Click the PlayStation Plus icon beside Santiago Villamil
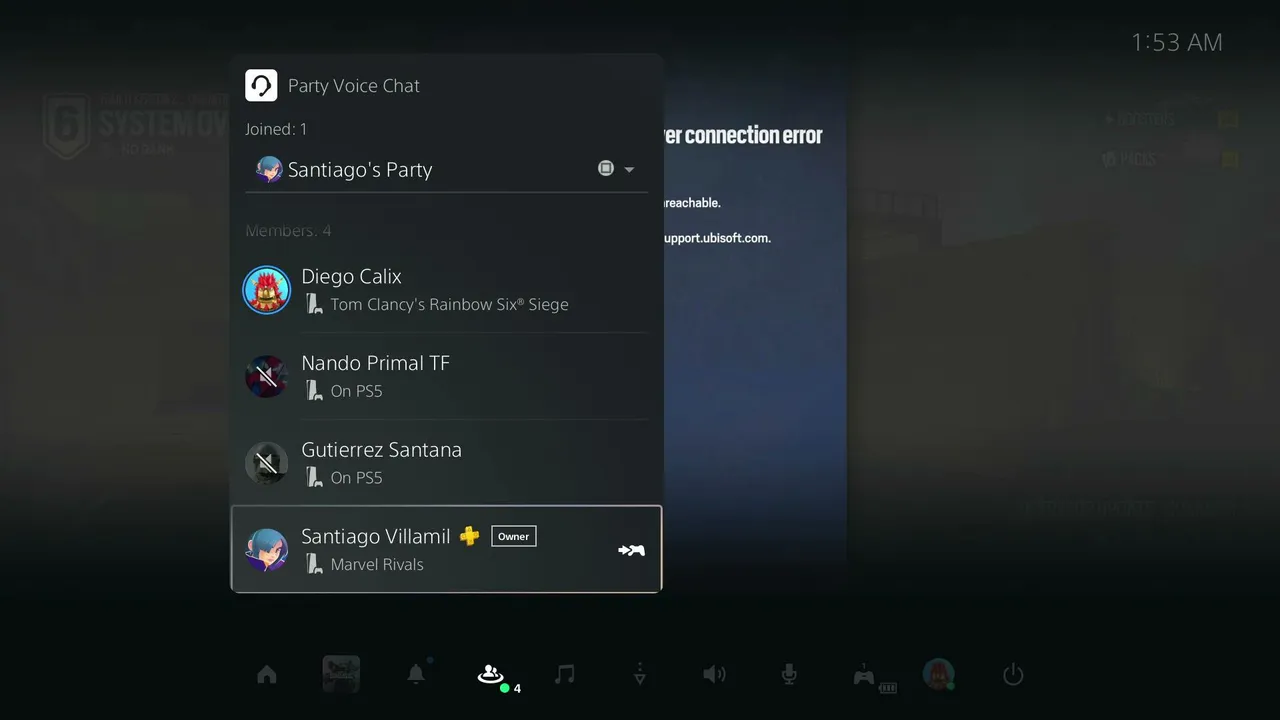The height and width of the screenshot is (720, 1280). 469,536
